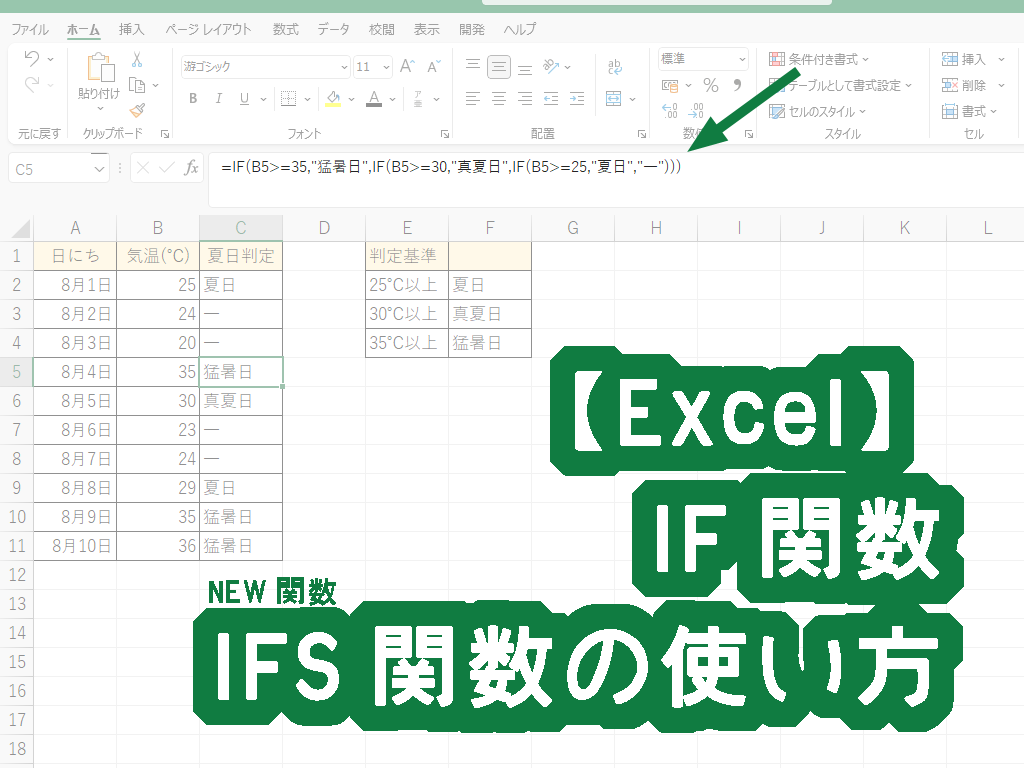Toggle right text alignment
The image size is (1024, 768).
[x=525, y=99]
